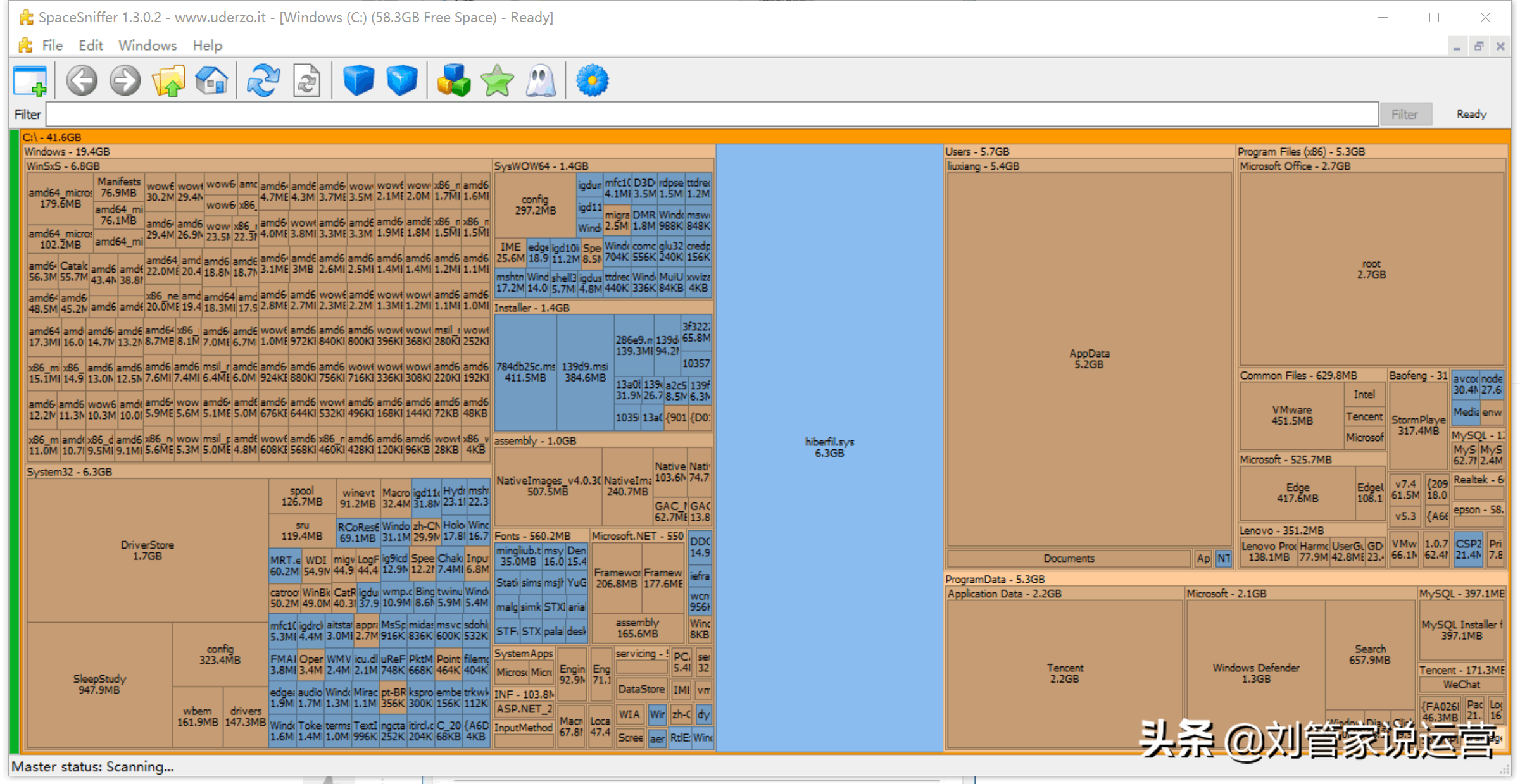Toggle the ghost free-space icon
This screenshot has width=1520, height=784.
coord(540,81)
